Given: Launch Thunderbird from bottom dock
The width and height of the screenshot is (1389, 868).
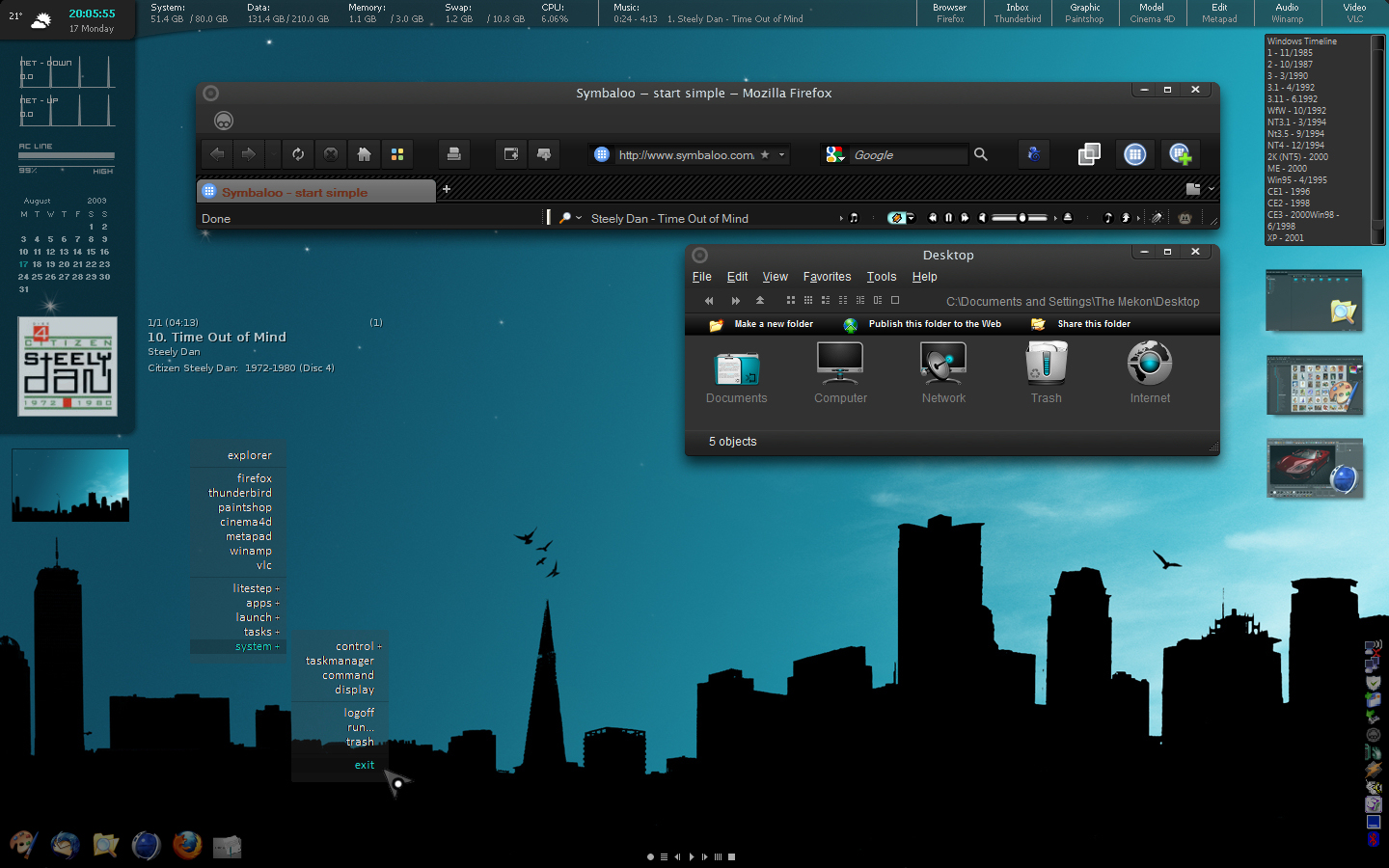Looking at the screenshot, I should (65, 845).
